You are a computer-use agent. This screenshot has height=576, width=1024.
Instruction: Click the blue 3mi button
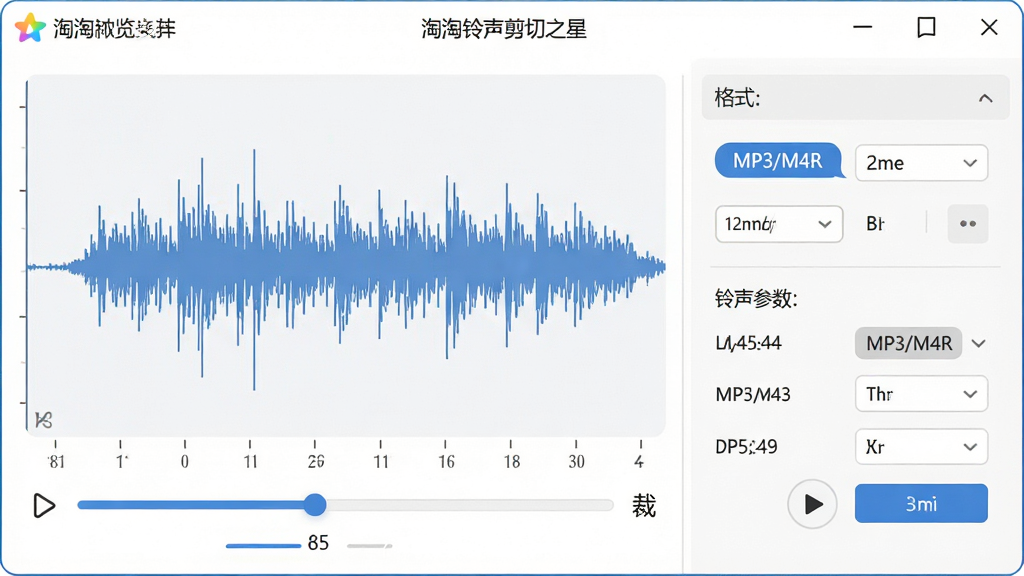click(921, 504)
